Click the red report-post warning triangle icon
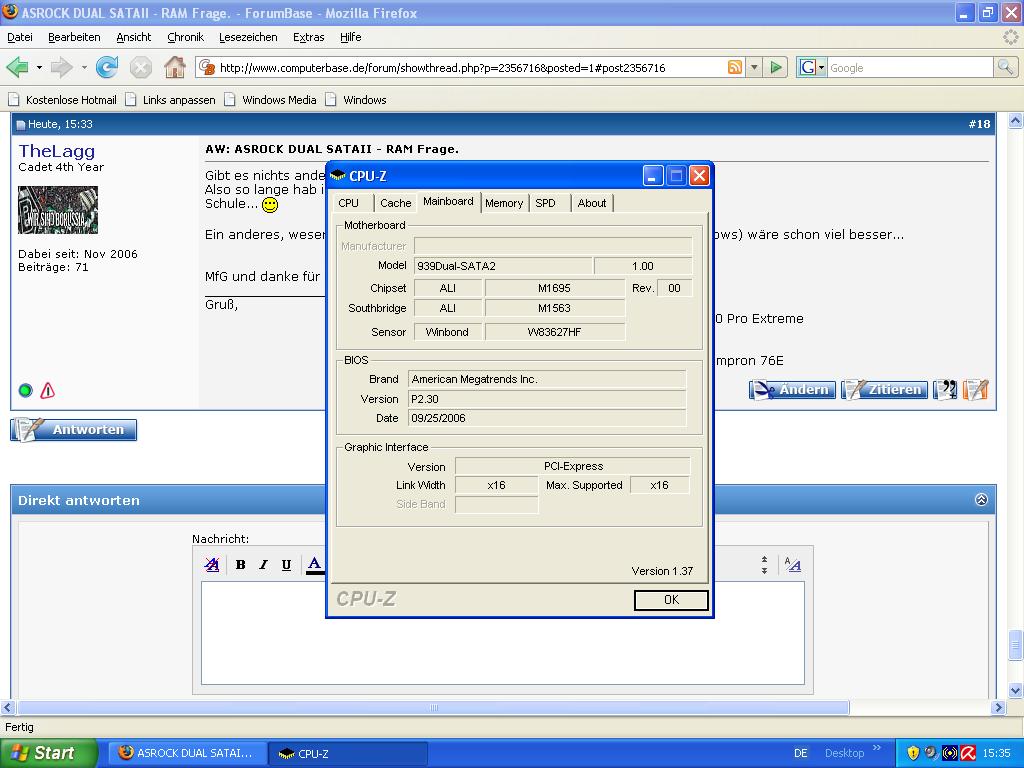 48,391
